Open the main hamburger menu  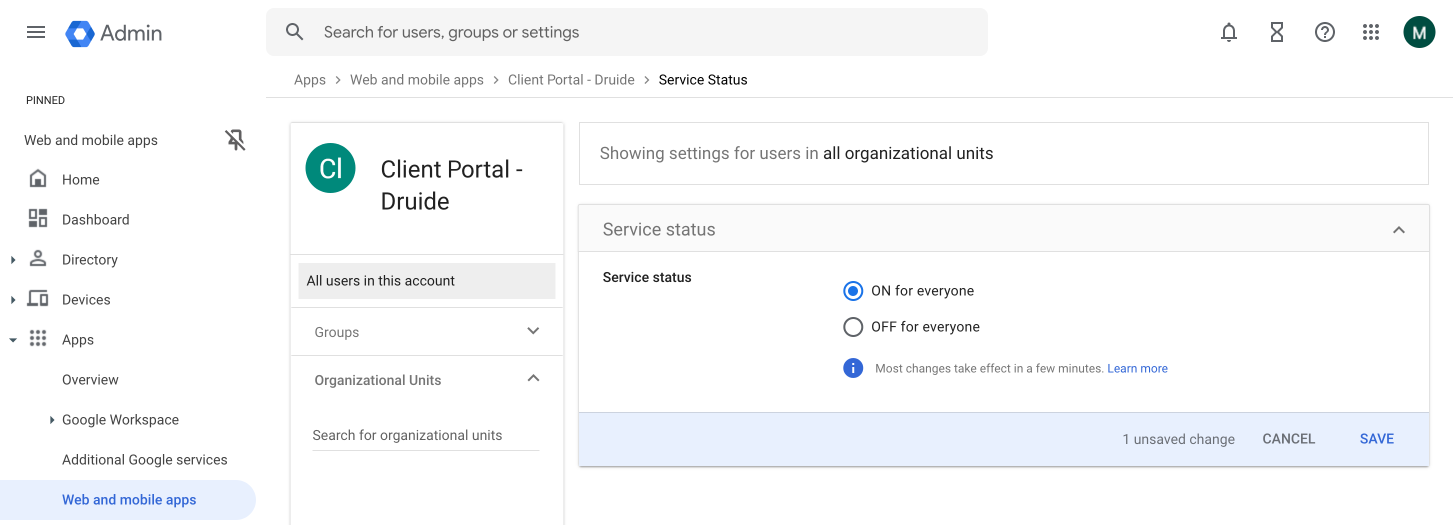tap(36, 32)
